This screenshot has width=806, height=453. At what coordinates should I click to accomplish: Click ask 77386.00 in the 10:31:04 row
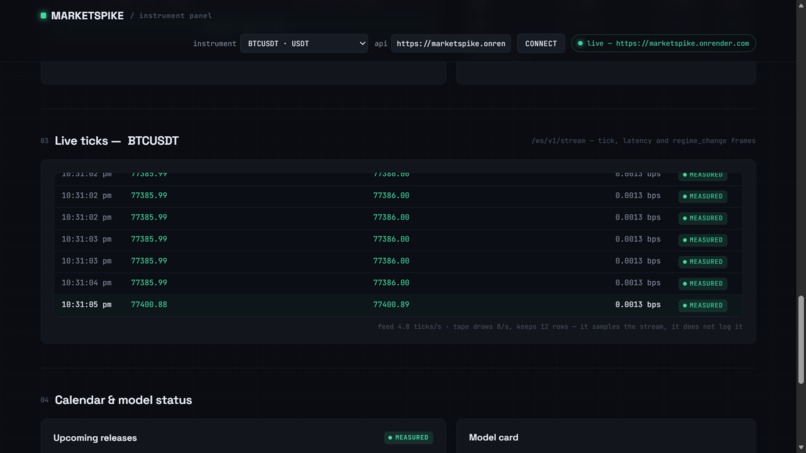pos(391,283)
